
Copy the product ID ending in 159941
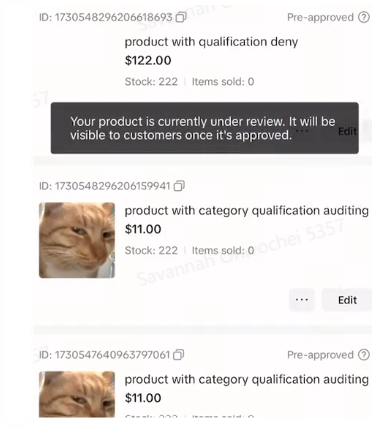tap(179, 186)
